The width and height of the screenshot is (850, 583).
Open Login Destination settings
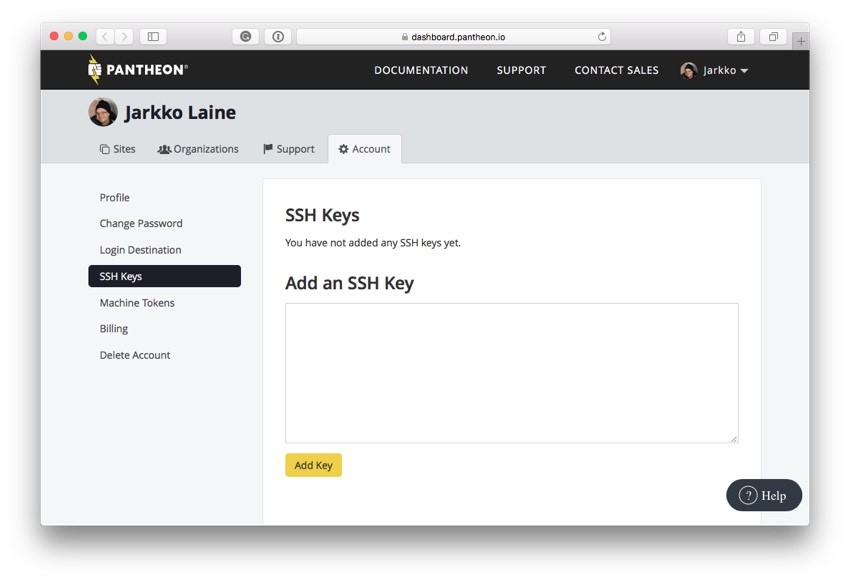coord(140,250)
